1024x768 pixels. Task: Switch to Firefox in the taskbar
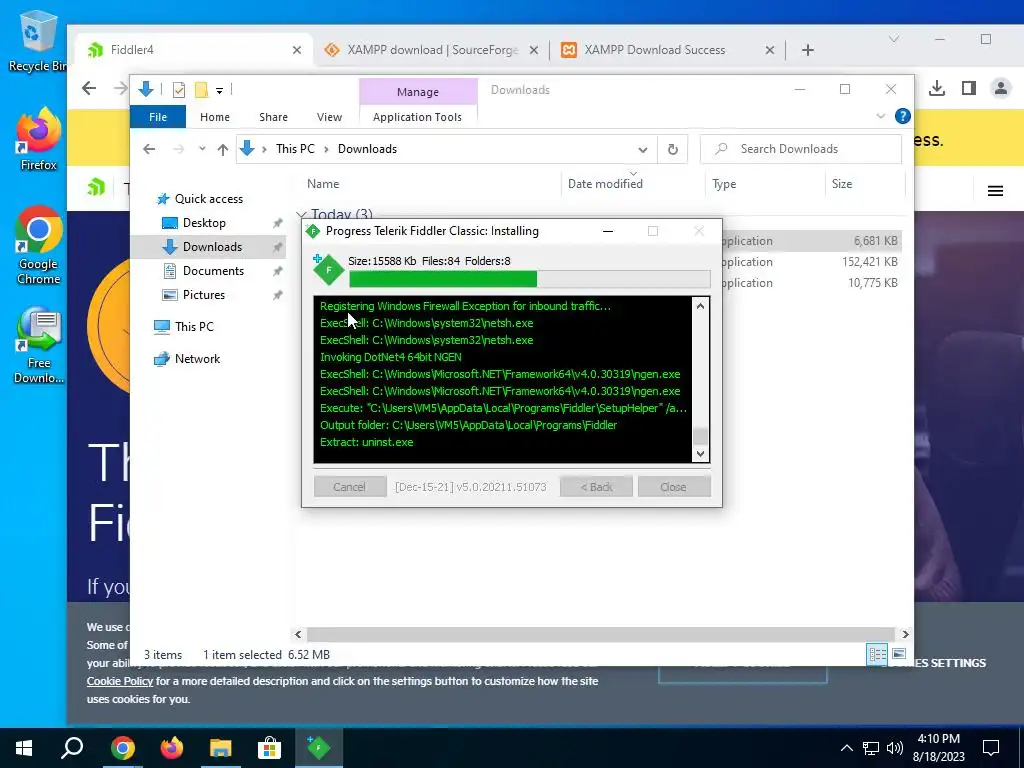[x=172, y=748]
